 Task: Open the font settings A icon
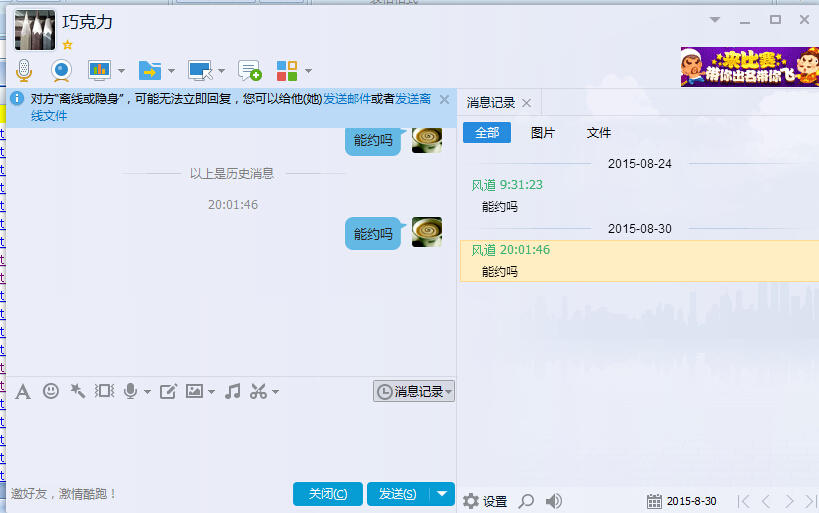(23, 391)
